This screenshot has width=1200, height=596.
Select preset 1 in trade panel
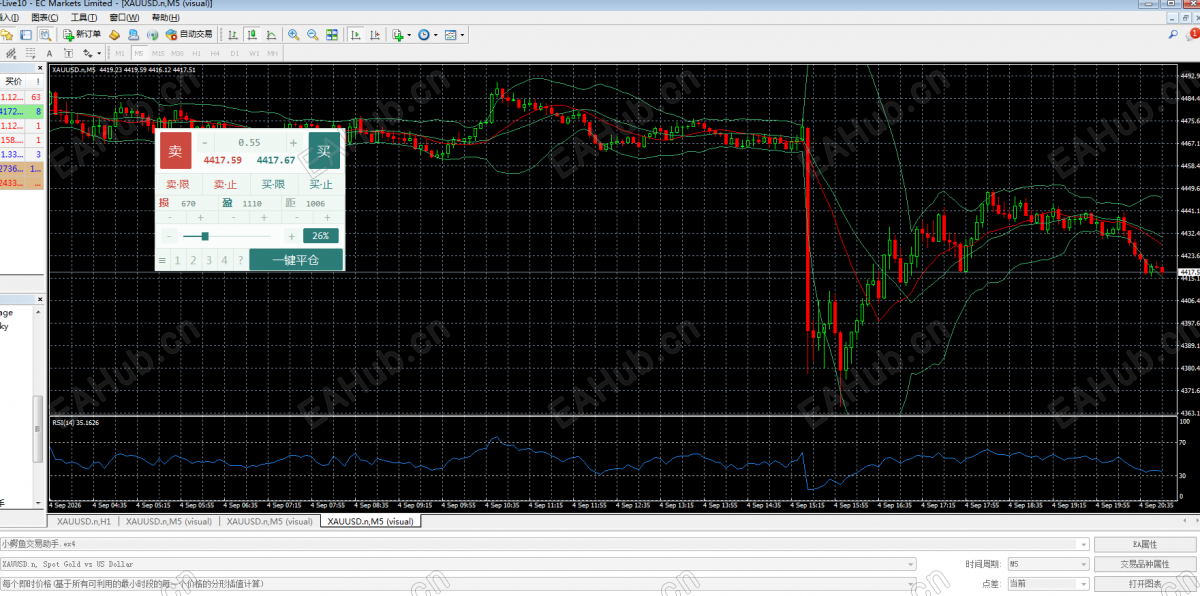coord(178,260)
